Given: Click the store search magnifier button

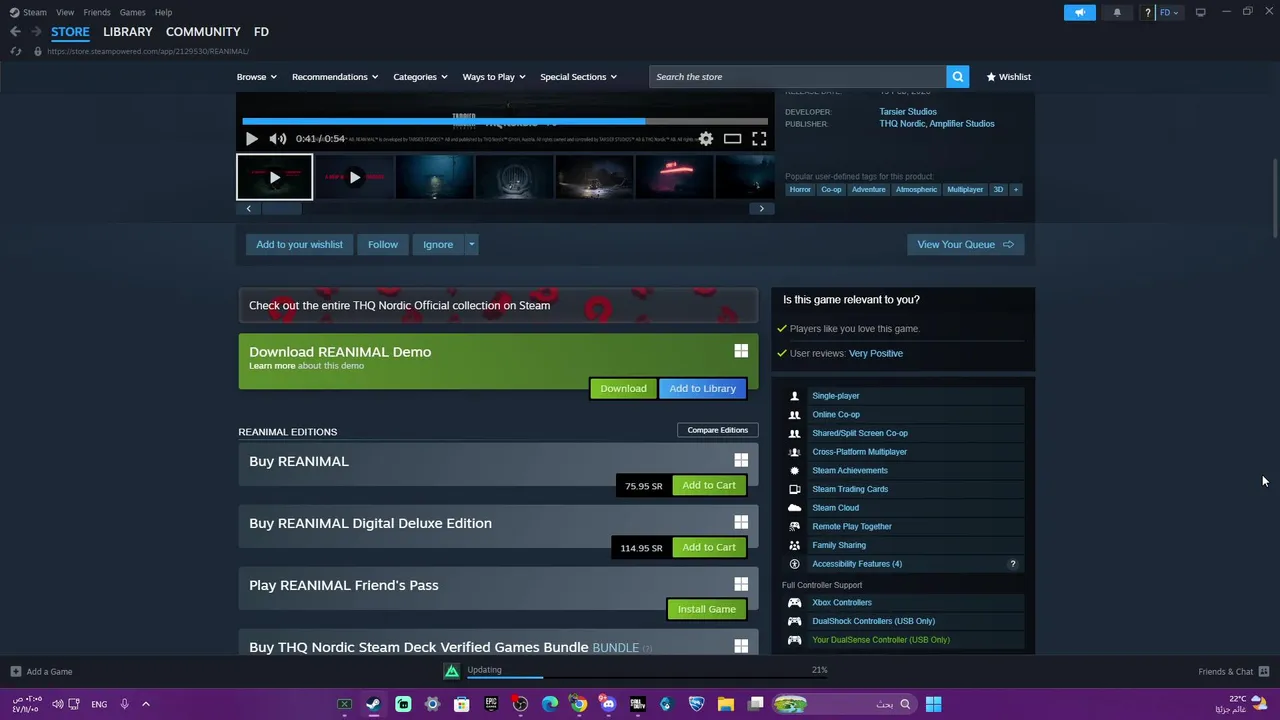Looking at the screenshot, I should point(958,77).
